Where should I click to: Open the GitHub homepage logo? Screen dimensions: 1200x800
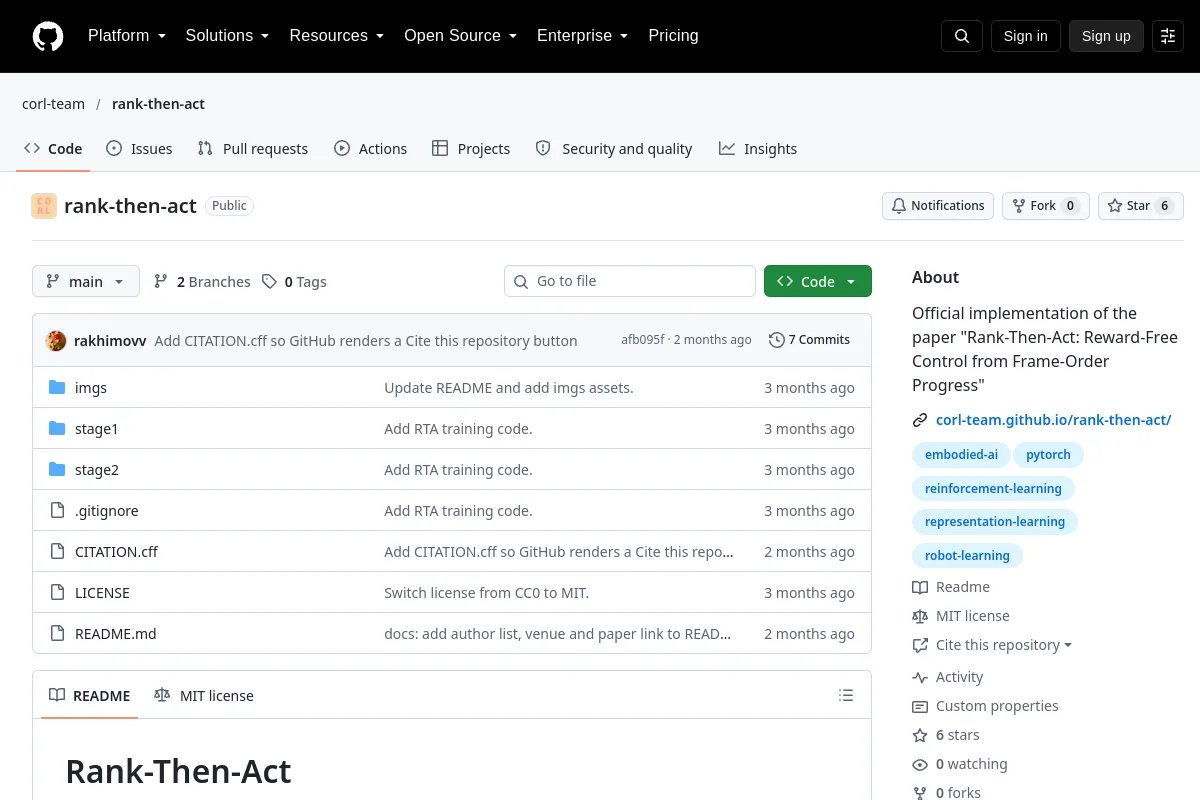coord(48,36)
